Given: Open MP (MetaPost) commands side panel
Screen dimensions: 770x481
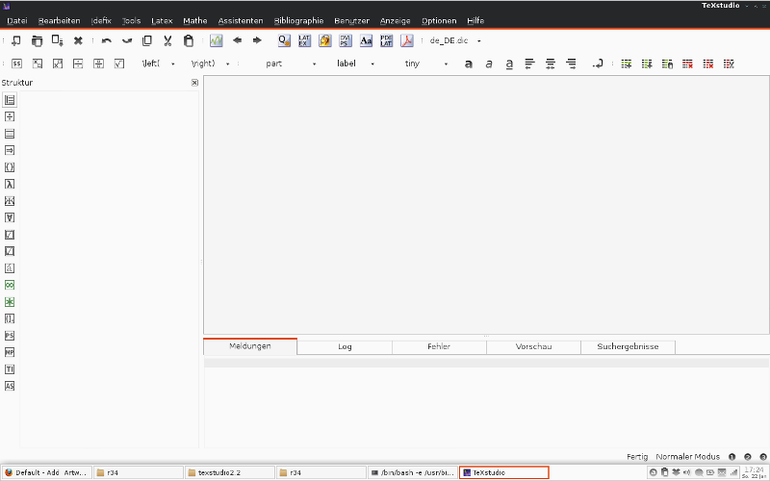Looking at the screenshot, I should click(x=9, y=352).
